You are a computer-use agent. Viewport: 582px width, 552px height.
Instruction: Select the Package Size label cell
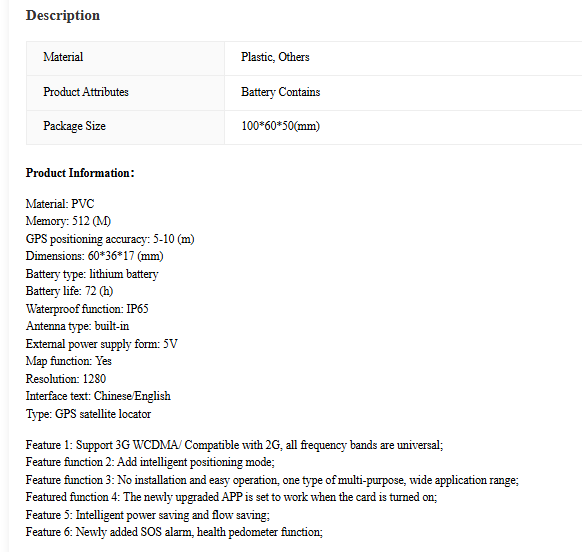point(125,127)
